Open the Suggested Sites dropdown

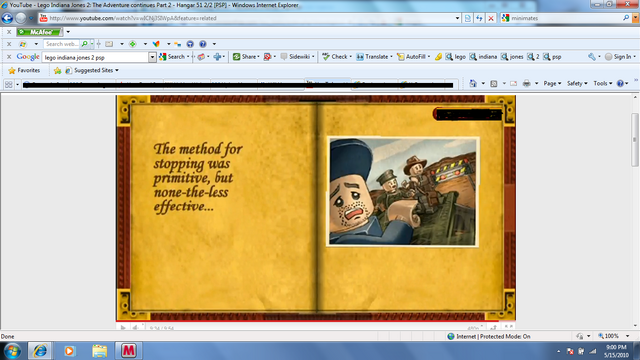pyautogui.click(x=92, y=71)
